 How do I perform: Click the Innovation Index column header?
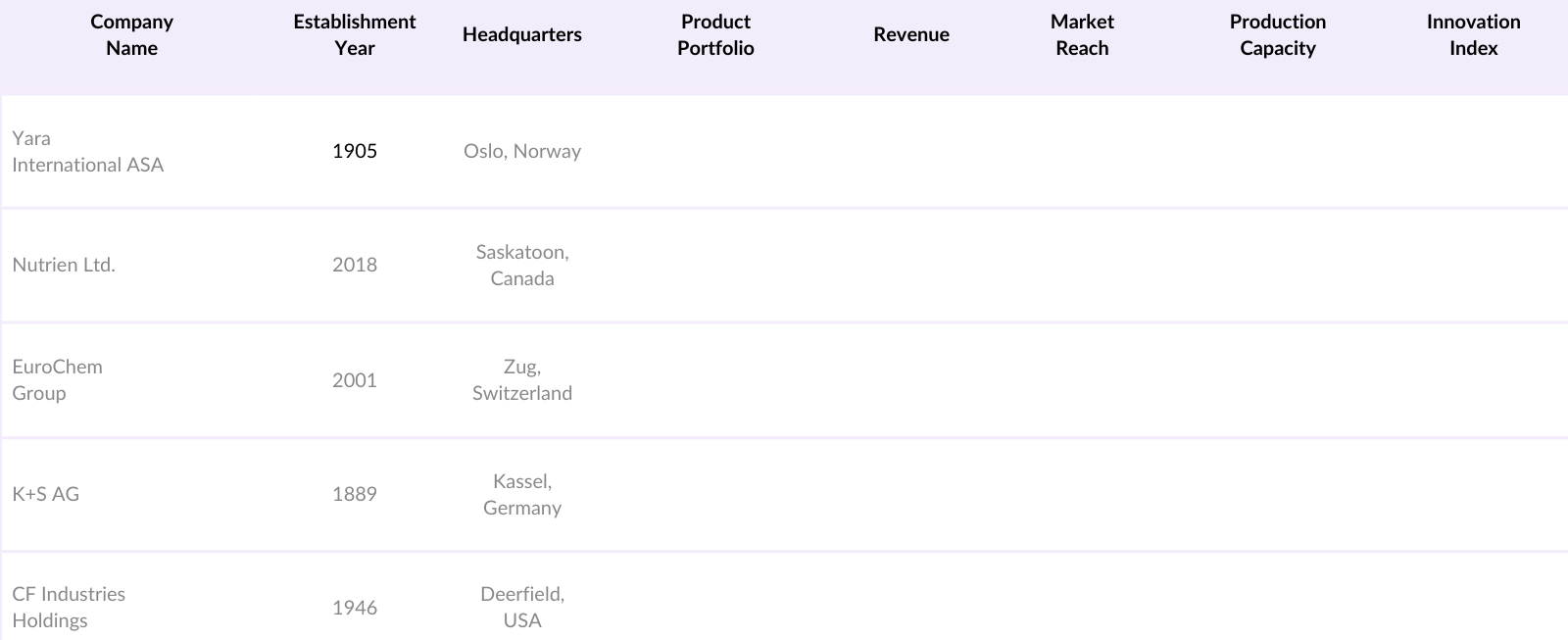coord(1473,35)
